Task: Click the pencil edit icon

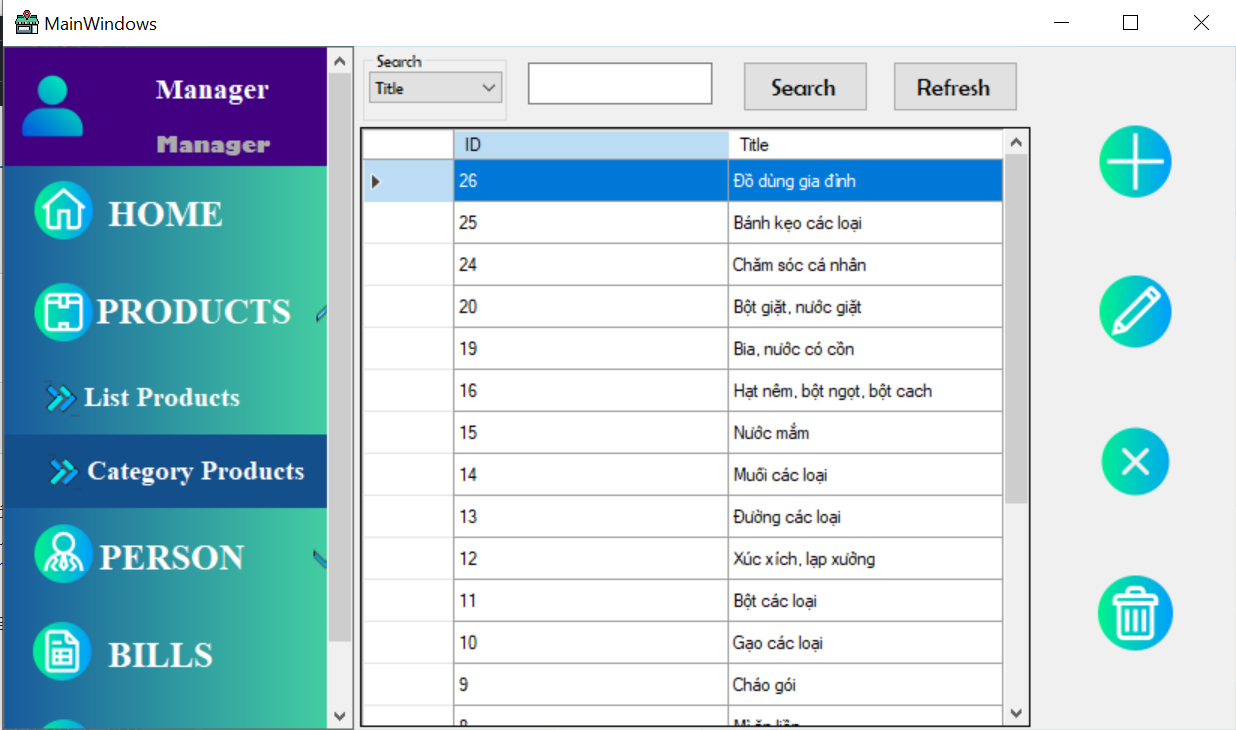Action: click(1135, 312)
